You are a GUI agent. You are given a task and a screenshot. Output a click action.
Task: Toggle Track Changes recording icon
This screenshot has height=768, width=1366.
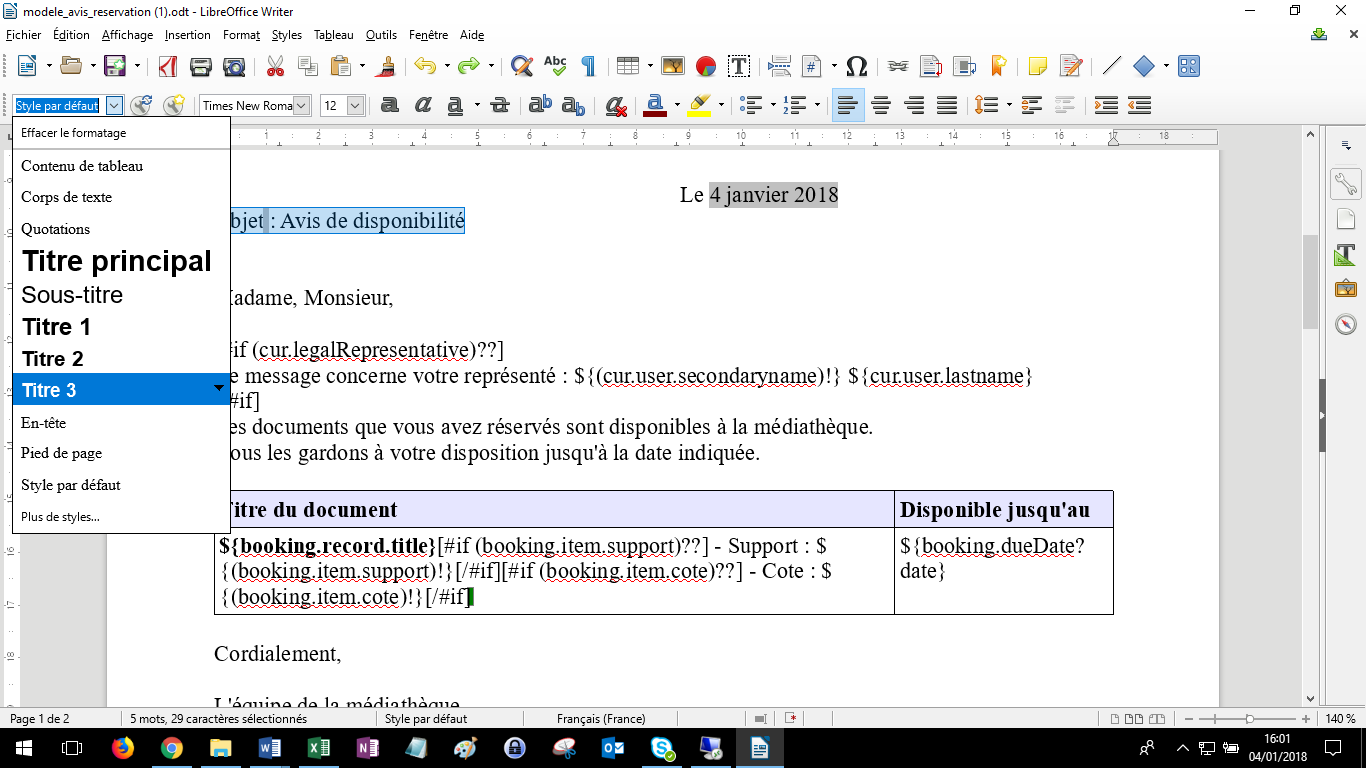1071,66
